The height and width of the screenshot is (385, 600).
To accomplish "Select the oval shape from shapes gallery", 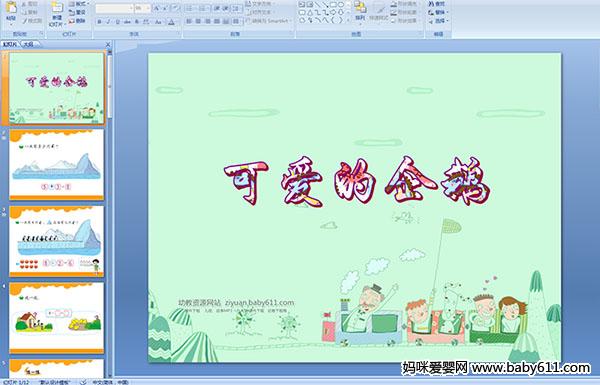I will pos(341,5).
